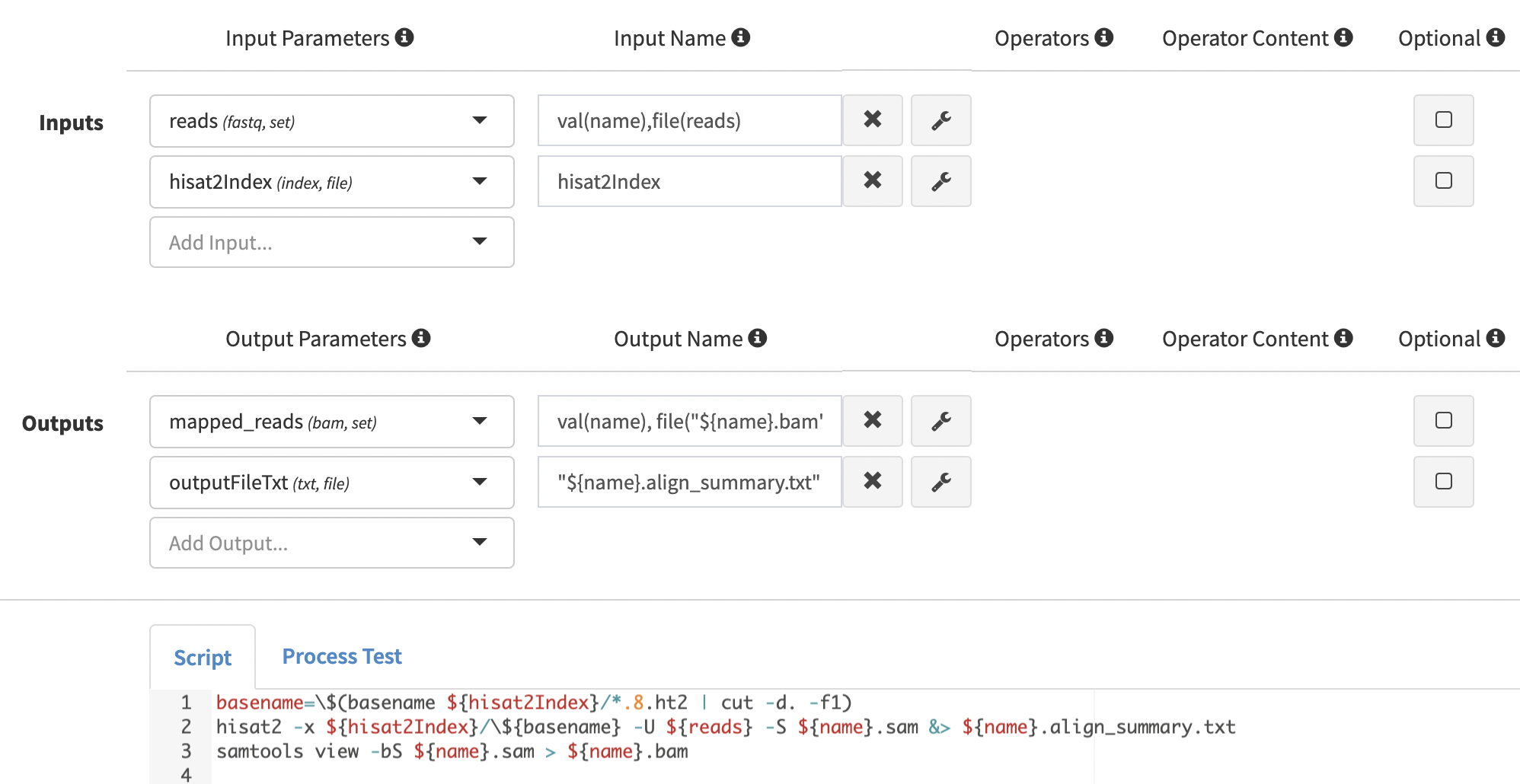Switch to the Script tab
The width and height of the screenshot is (1520, 784).
[x=203, y=658]
